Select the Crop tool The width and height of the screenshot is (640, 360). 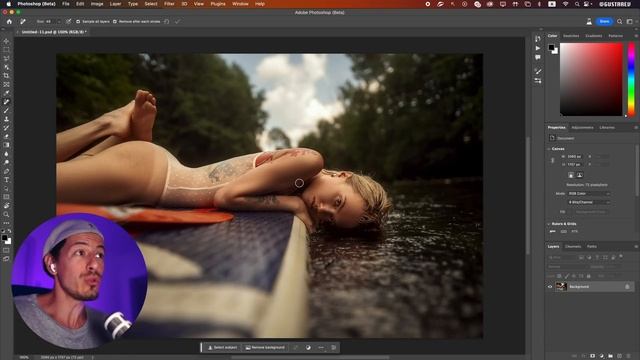(6, 76)
